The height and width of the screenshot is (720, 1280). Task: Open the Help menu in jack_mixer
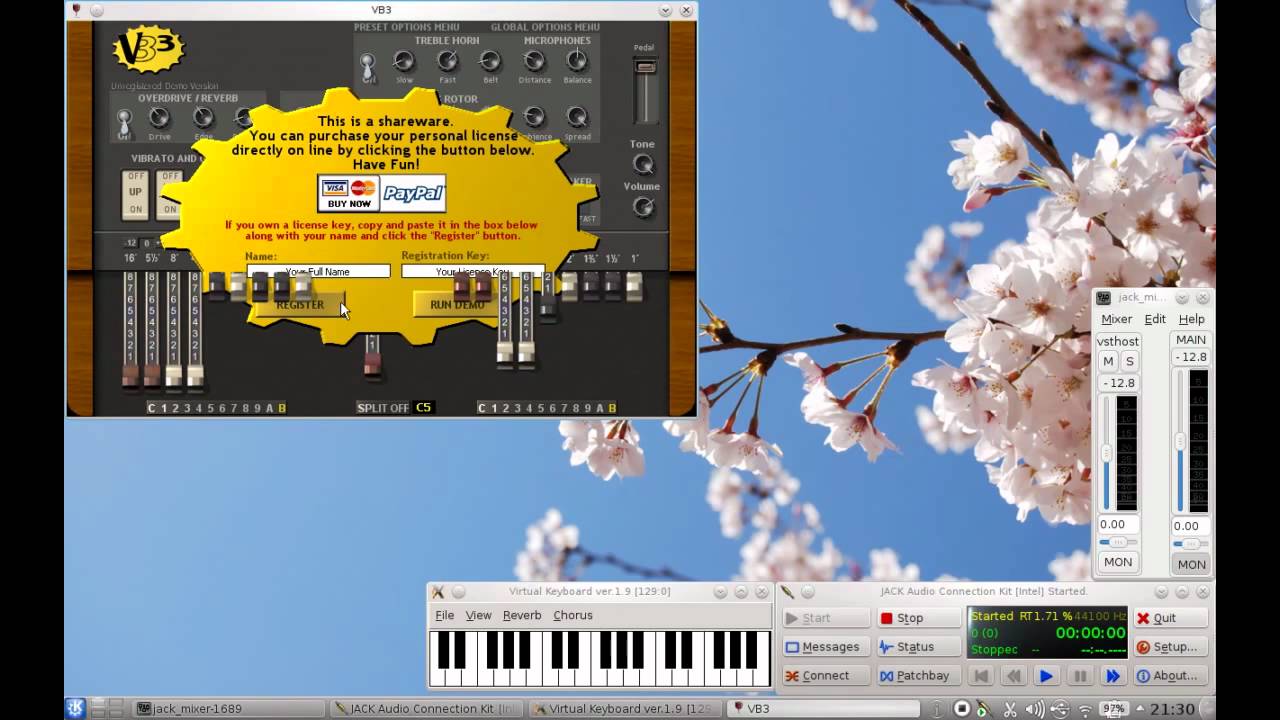tap(1191, 319)
